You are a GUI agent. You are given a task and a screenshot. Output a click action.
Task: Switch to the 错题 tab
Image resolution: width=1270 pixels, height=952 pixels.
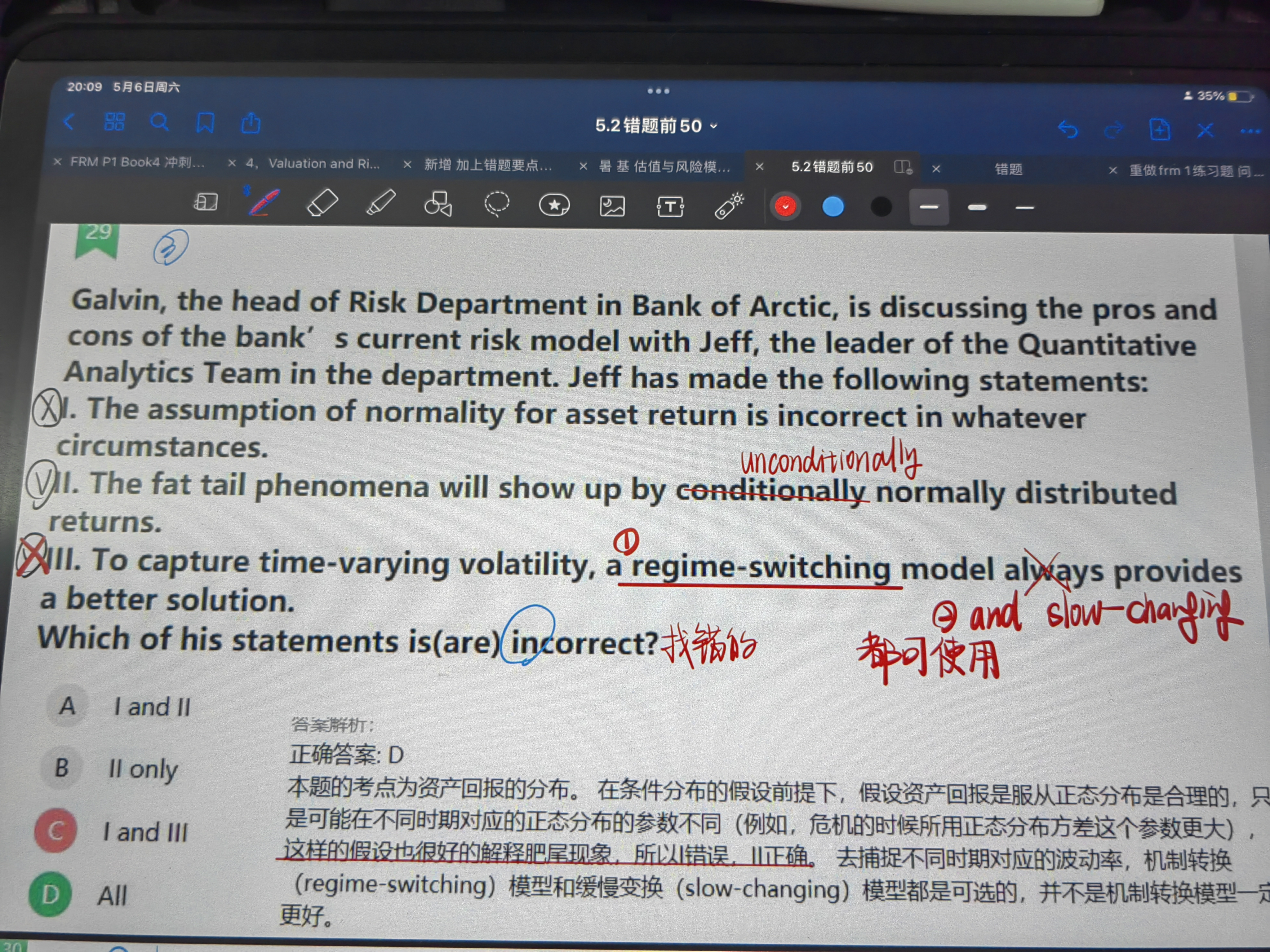tap(1008, 169)
